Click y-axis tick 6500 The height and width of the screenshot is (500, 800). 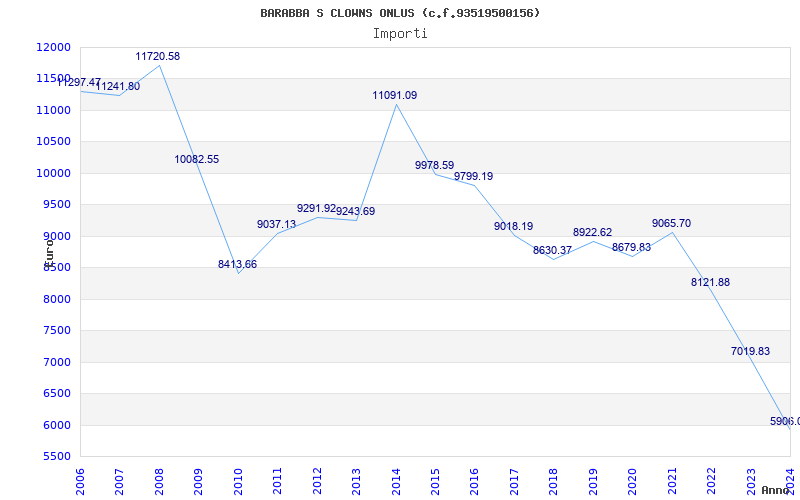tap(57, 393)
